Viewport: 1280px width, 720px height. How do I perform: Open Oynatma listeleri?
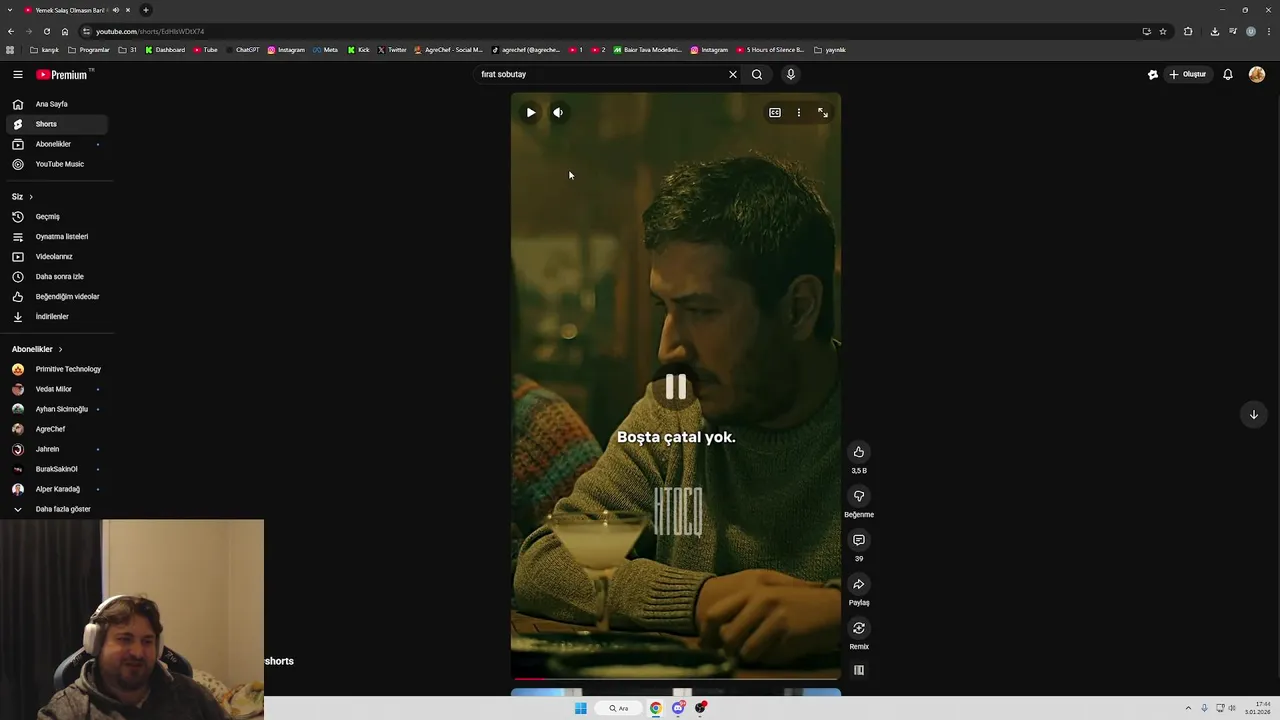[x=56, y=236]
